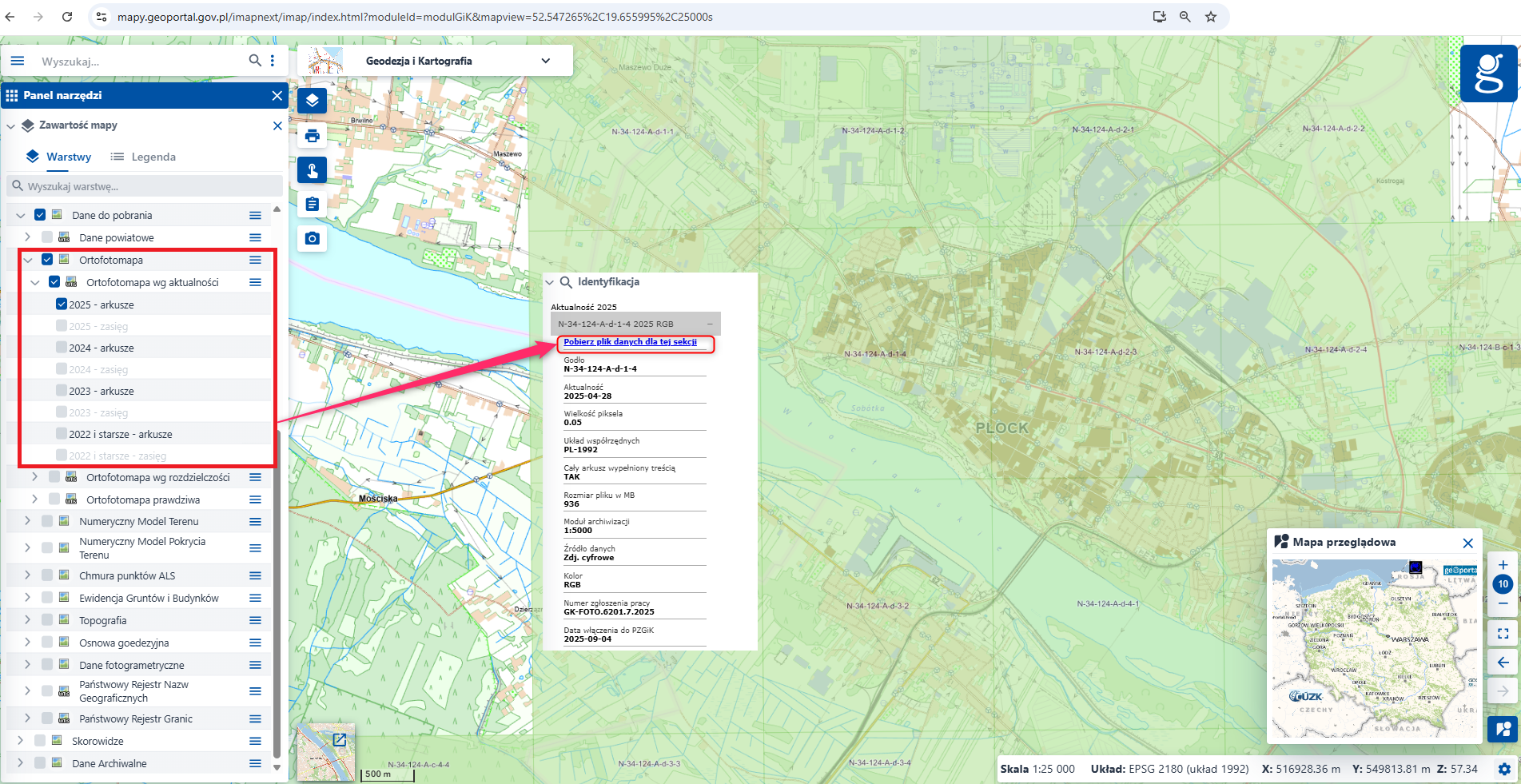Select the Warstwy tab
Image resolution: width=1521 pixels, height=784 pixels.
(x=59, y=157)
